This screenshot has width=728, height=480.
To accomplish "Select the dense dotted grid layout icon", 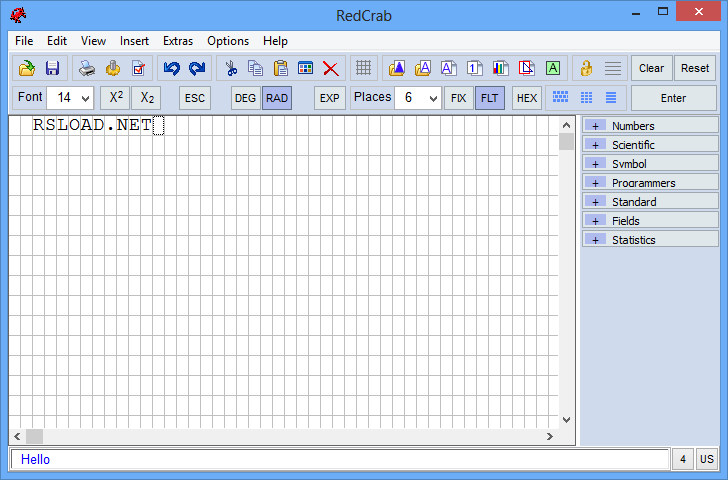I will [560, 97].
